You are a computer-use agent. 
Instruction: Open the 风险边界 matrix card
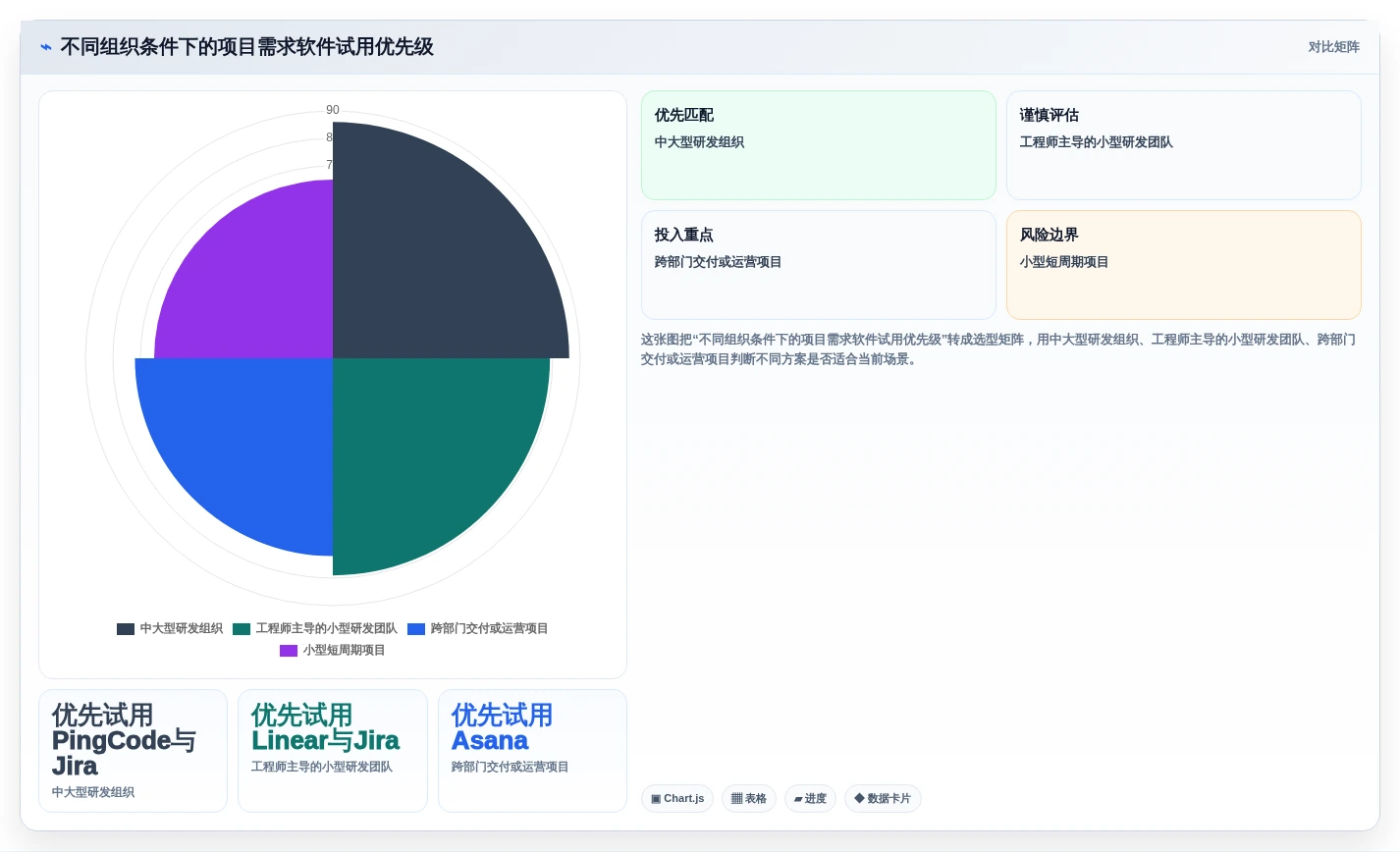pyautogui.click(x=1184, y=265)
